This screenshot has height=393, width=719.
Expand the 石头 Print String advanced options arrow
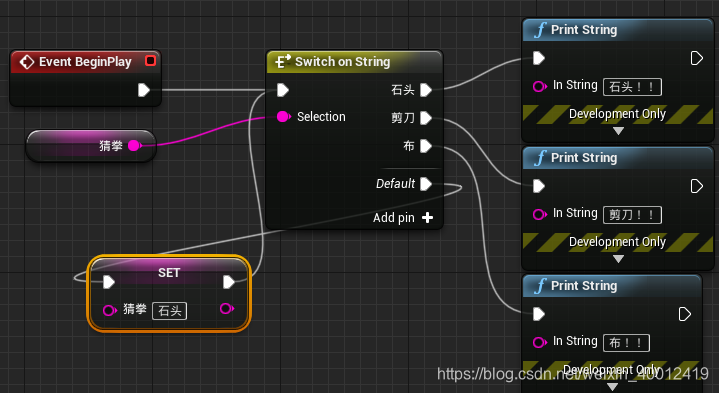pos(618,131)
